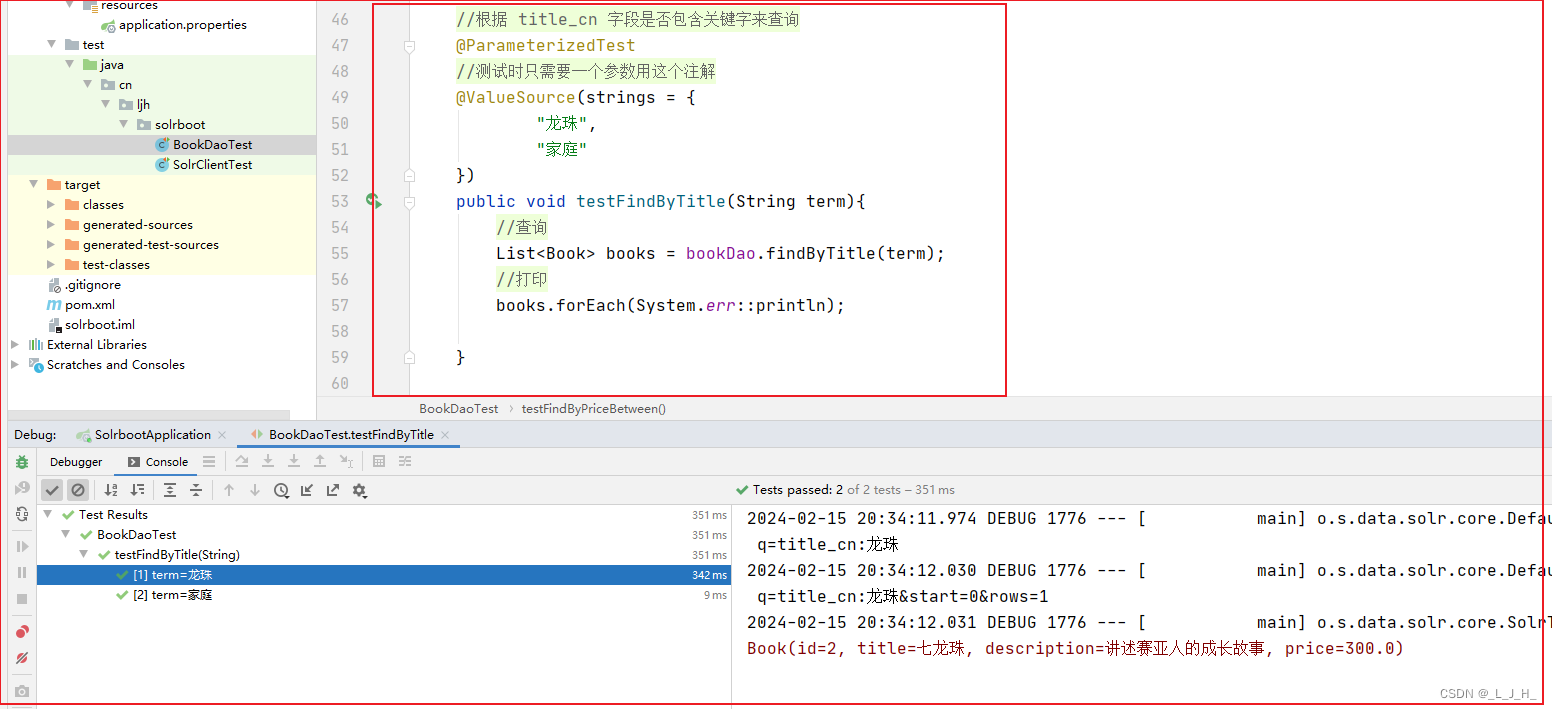Expand the External Libraries node

coord(14,344)
